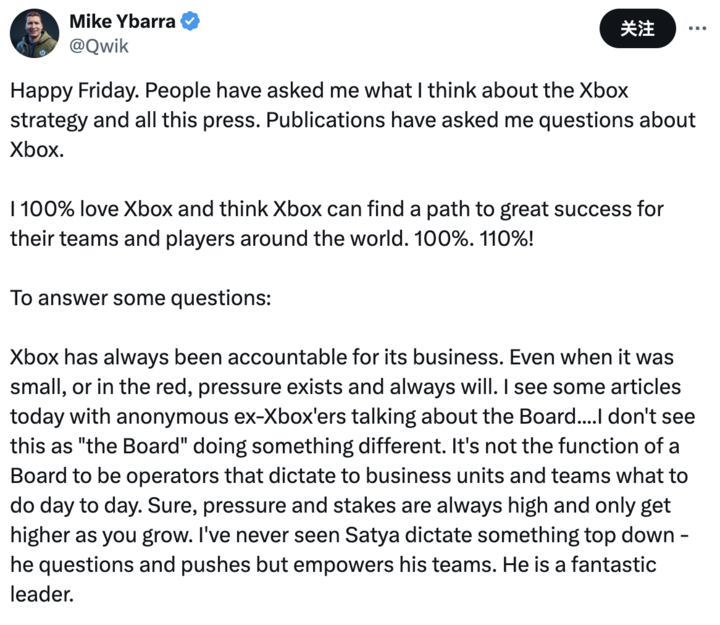The height and width of the screenshot is (625, 720).
Task: Click the word "ex-Xbox'ers"
Action: 290,417
